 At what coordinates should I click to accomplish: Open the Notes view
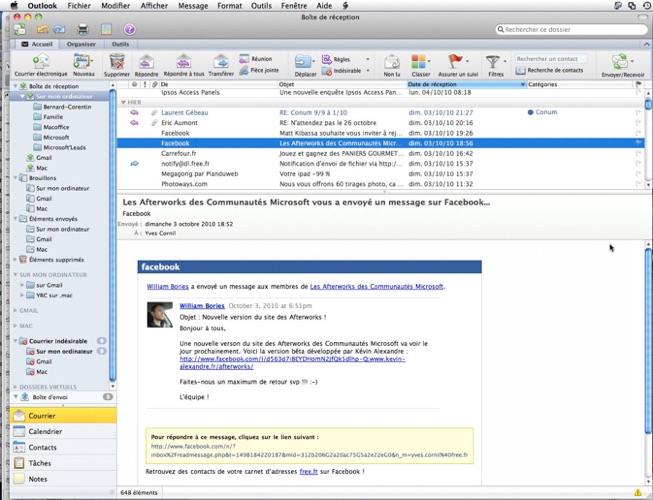pyautogui.click(x=63, y=479)
